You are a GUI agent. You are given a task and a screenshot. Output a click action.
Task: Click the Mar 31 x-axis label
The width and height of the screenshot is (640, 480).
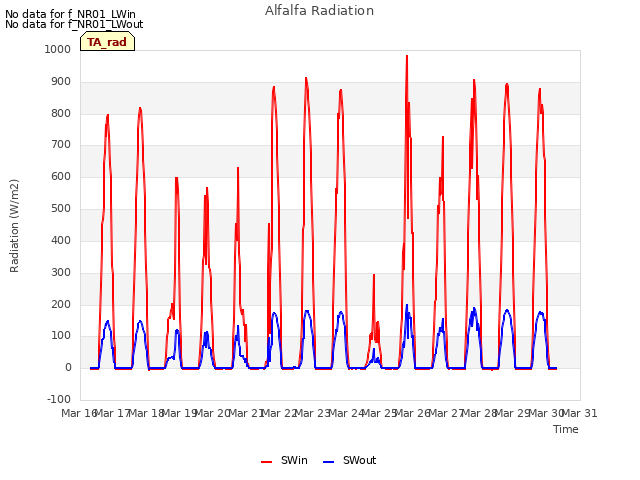click(x=580, y=413)
